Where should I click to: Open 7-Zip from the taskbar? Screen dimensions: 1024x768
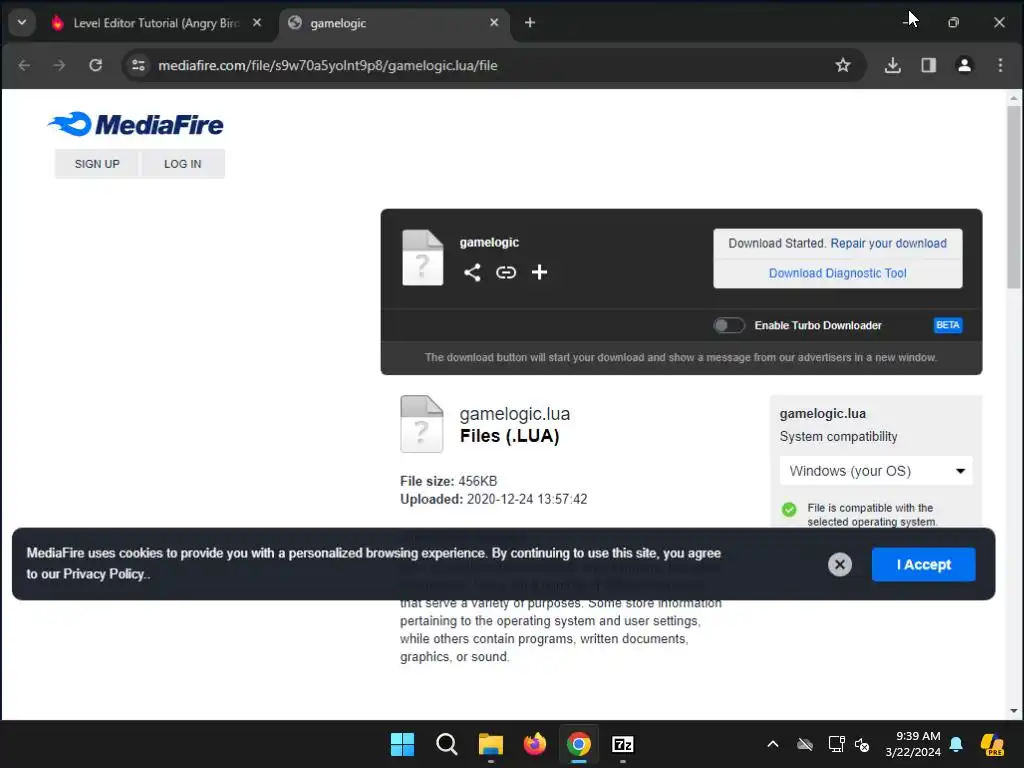tap(623, 744)
